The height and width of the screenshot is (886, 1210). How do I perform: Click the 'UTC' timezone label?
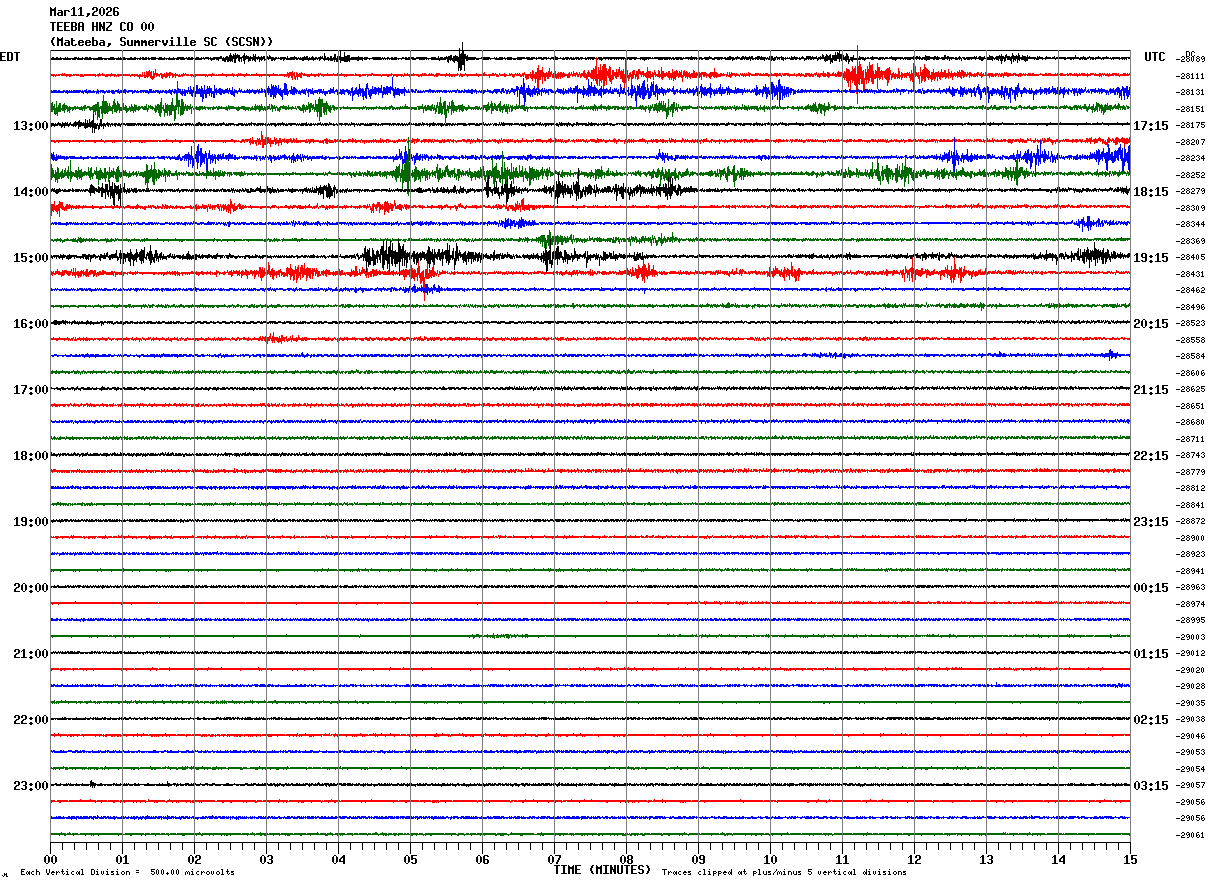pyautogui.click(x=1155, y=57)
